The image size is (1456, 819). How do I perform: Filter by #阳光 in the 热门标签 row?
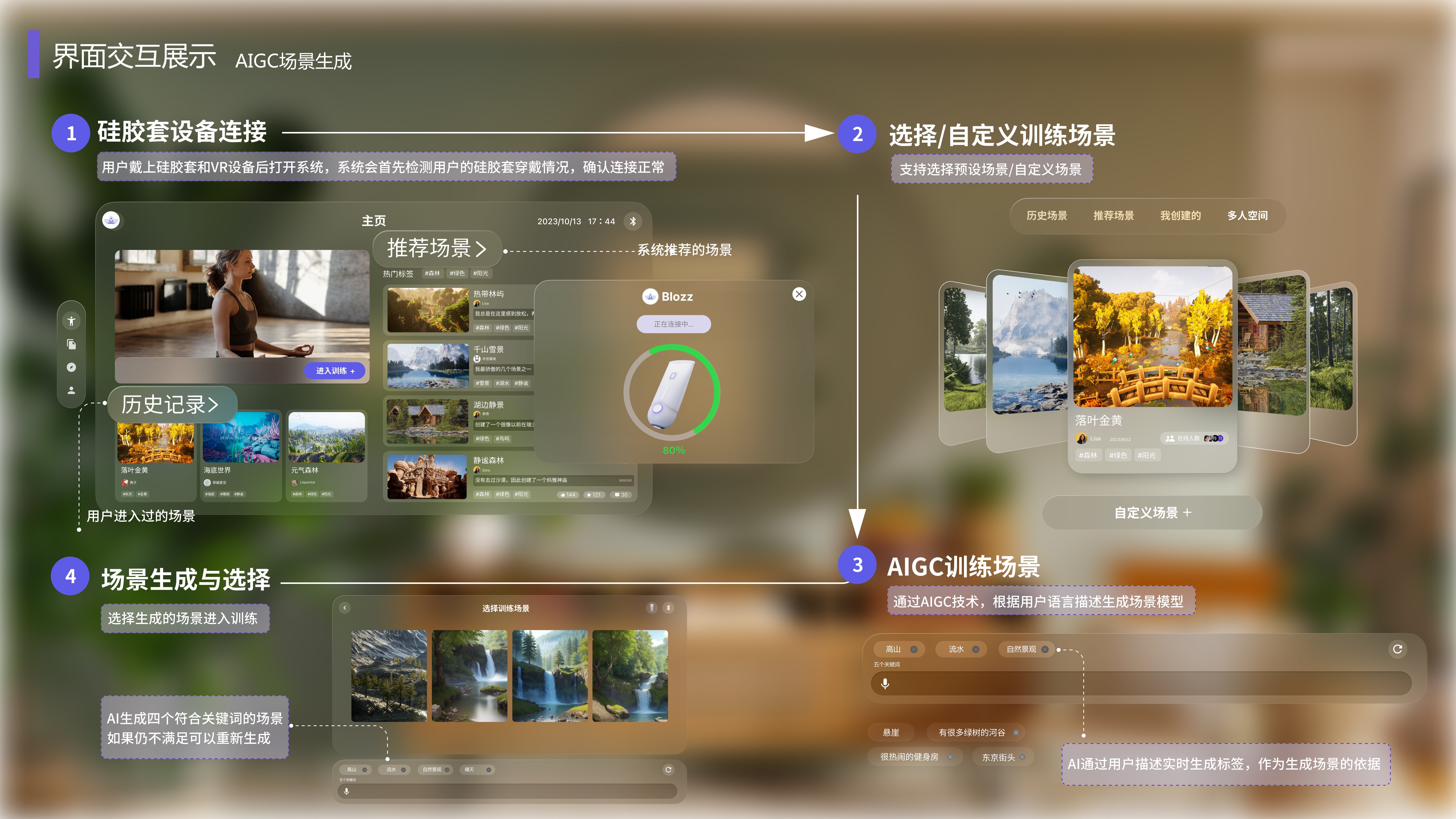(481, 274)
